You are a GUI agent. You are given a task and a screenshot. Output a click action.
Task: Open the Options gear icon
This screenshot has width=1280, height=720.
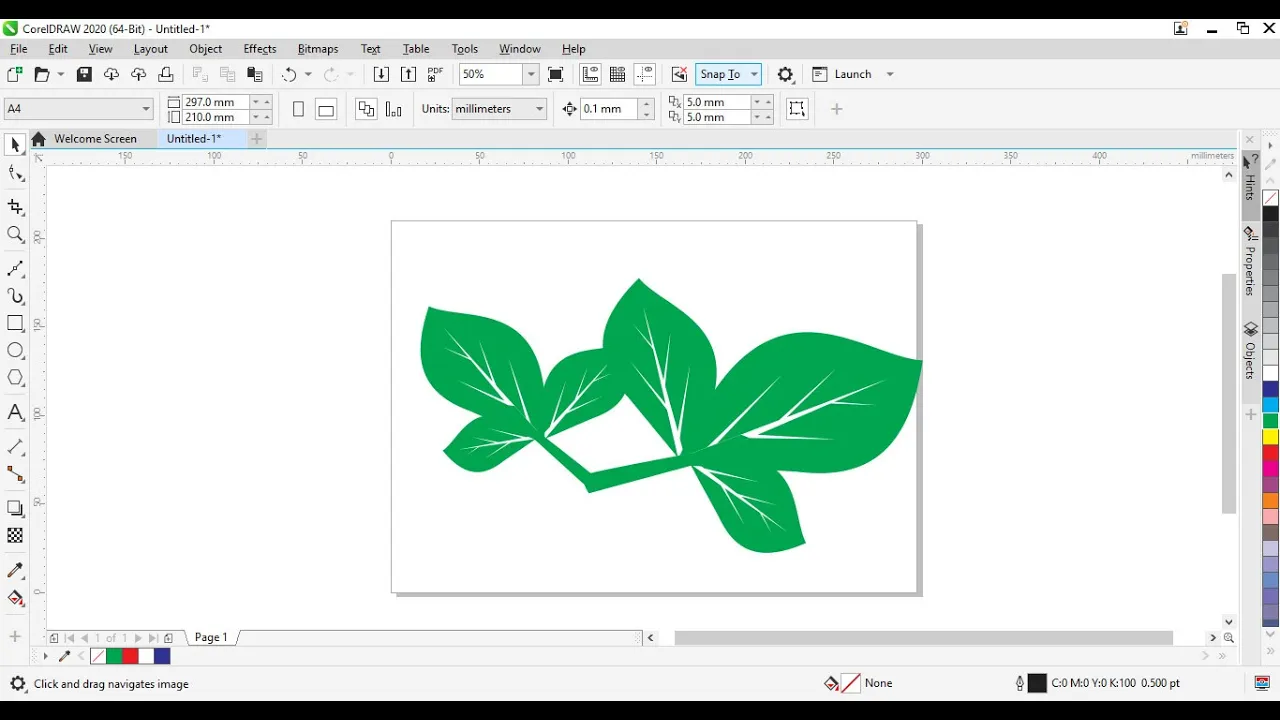[x=786, y=74]
